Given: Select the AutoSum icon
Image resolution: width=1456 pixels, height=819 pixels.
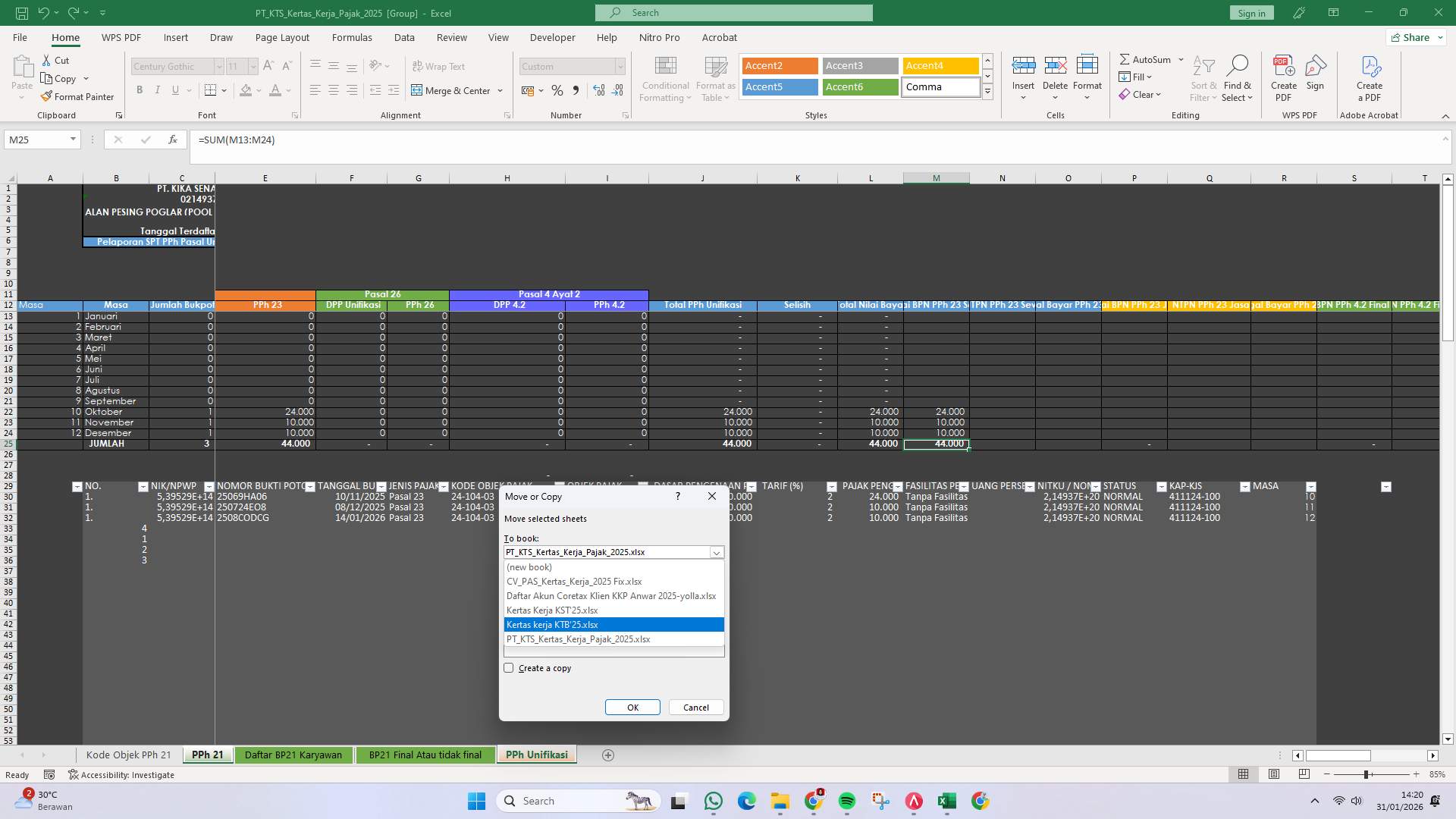Looking at the screenshot, I should pos(1128,59).
